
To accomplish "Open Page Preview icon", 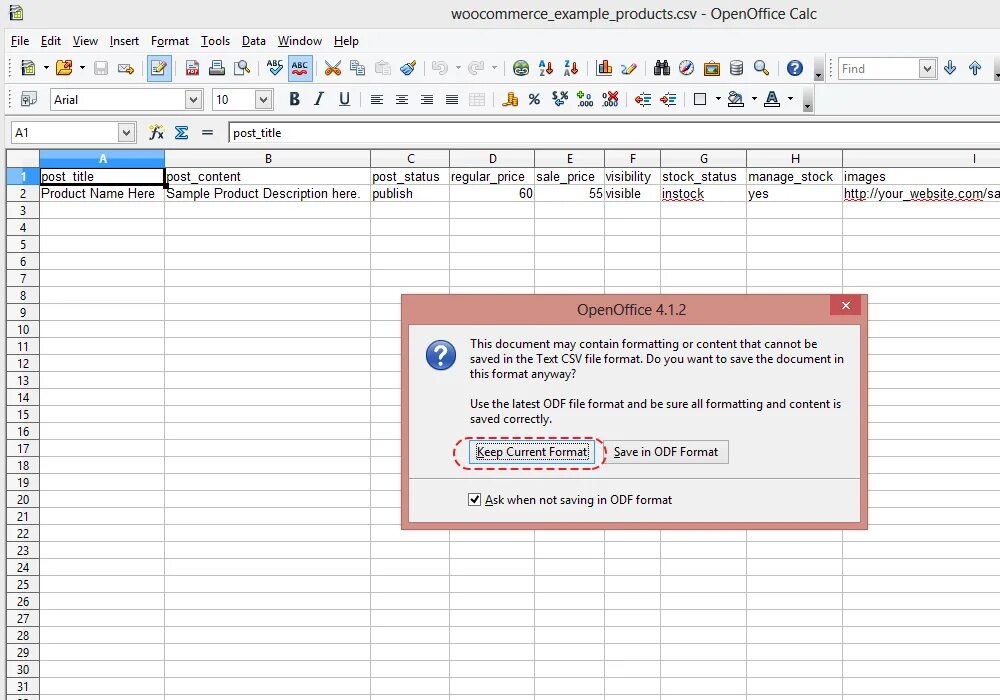I will (242, 68).
